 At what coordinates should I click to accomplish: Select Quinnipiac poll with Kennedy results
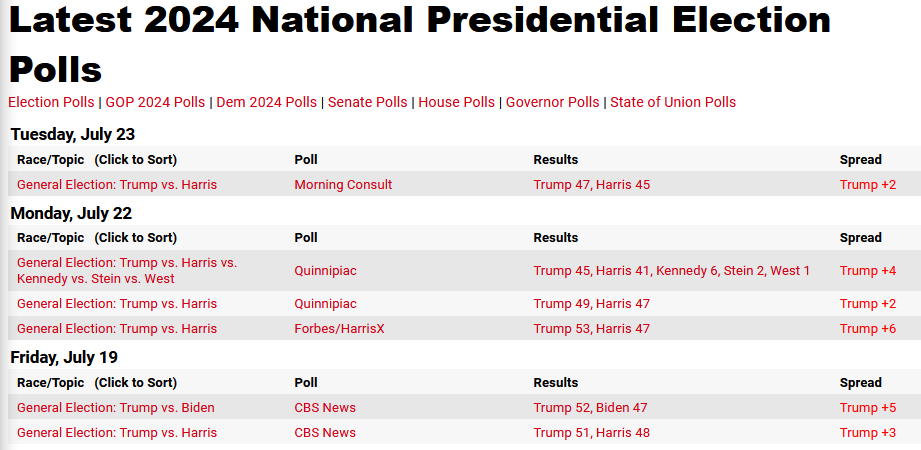tap(325, 271)
